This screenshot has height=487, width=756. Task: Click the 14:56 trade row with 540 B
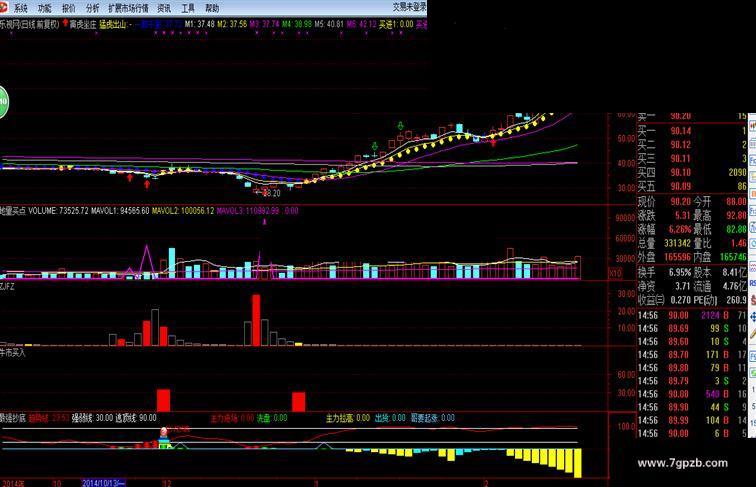click(692, 394)
